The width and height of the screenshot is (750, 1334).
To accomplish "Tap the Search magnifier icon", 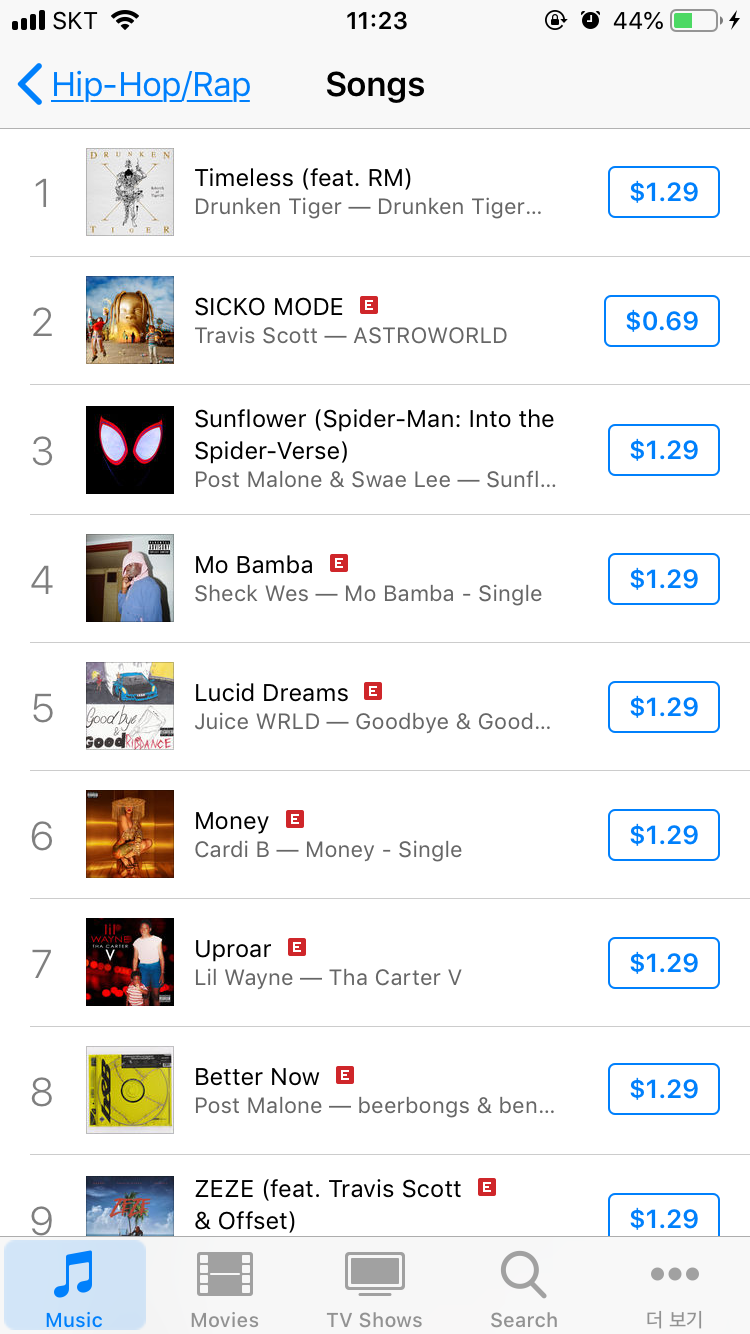I will click(x=523, y=1275).
